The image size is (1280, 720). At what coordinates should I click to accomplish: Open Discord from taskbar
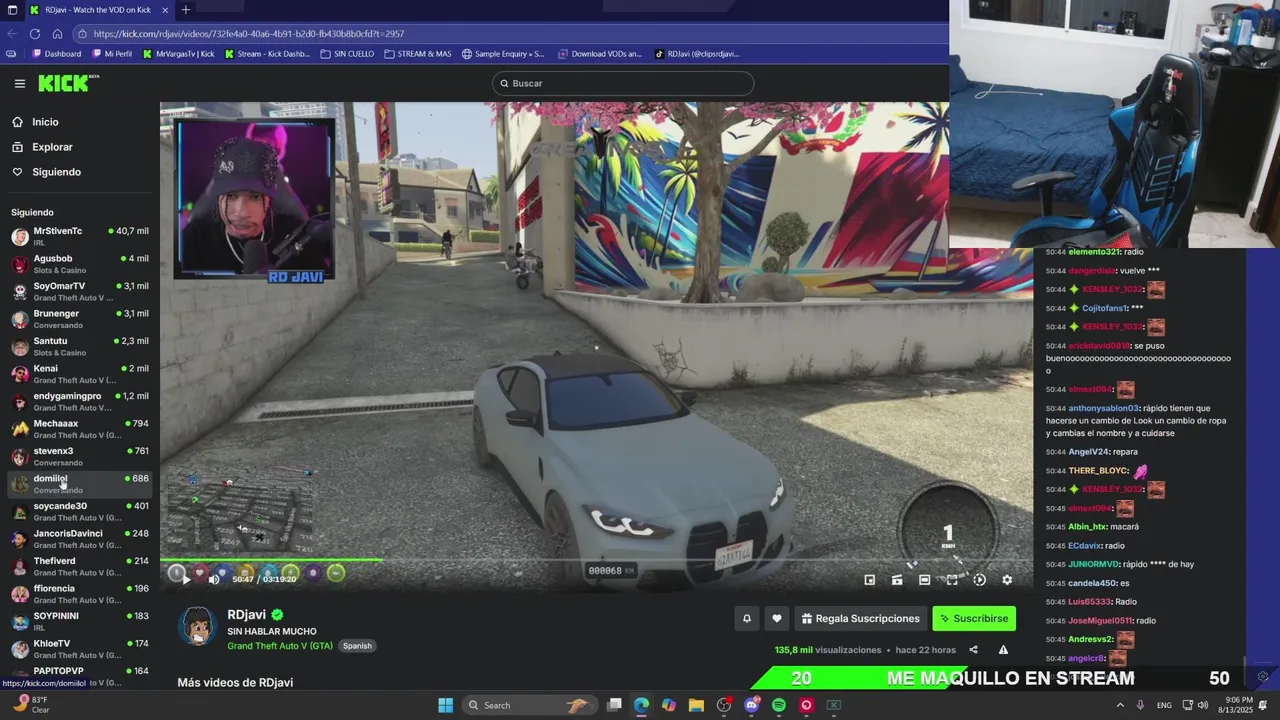(x=752, y=705)
